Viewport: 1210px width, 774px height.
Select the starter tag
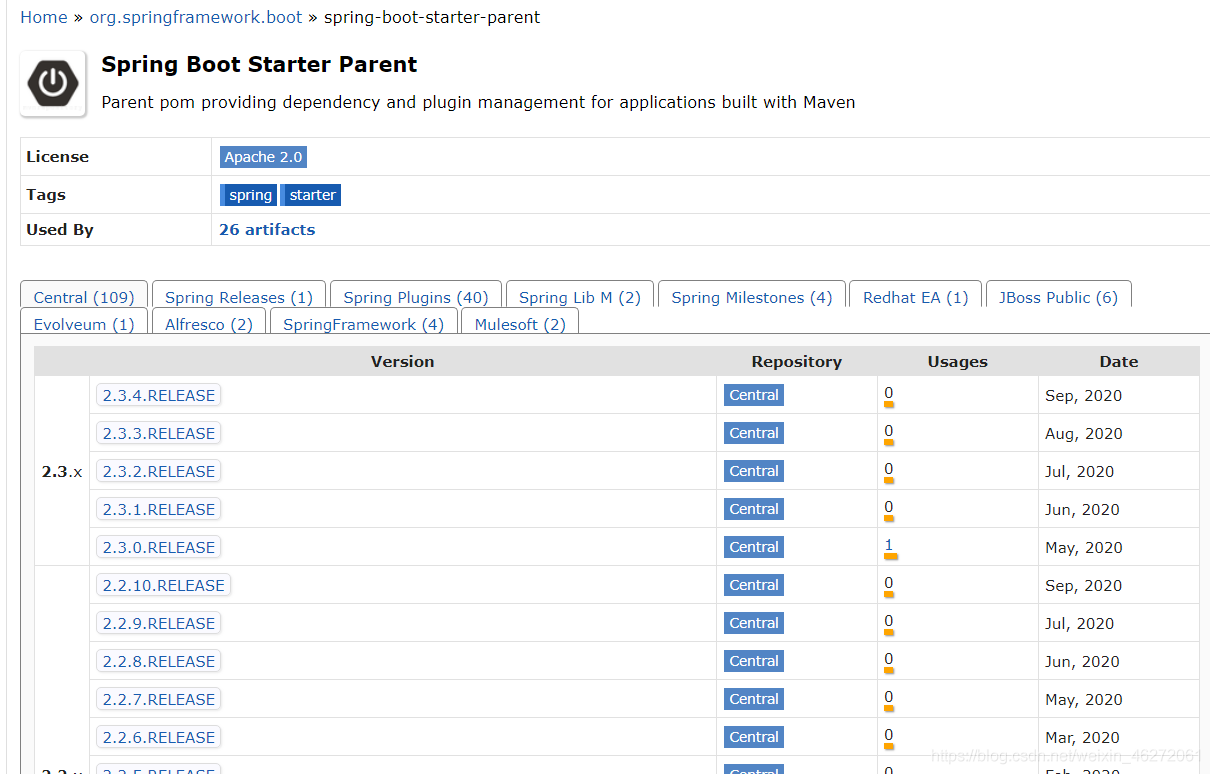tap(313, 195)
